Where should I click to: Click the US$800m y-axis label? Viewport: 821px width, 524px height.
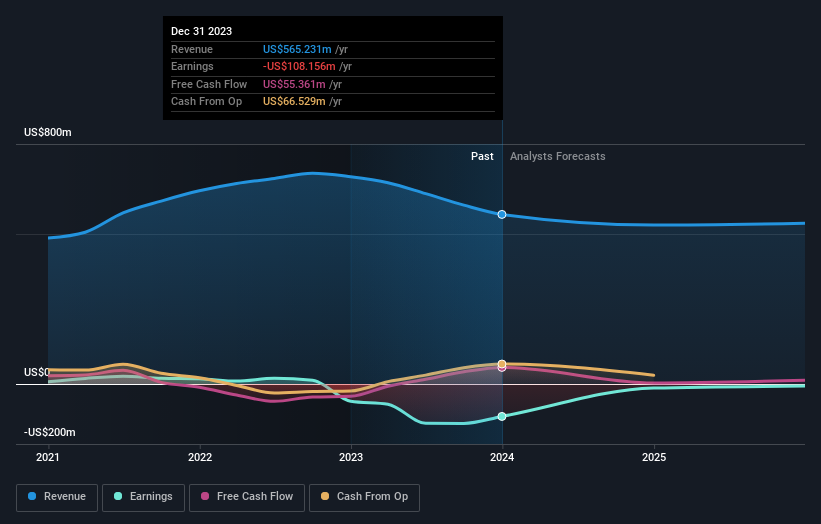point(48,132)
